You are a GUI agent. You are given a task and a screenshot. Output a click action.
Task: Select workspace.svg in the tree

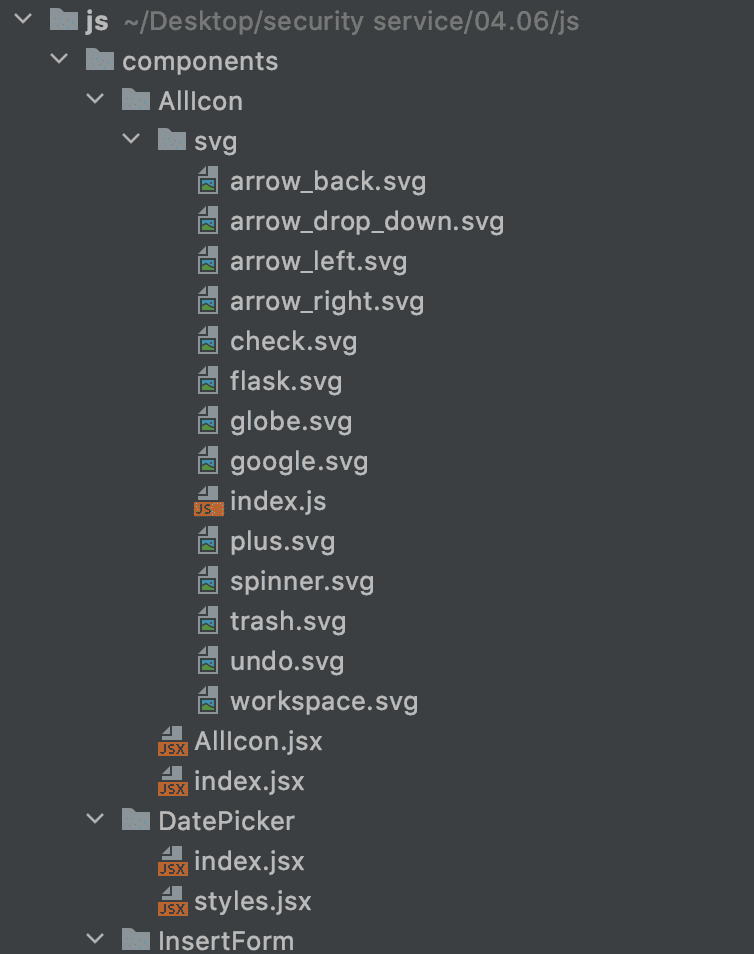click(323, 701)
